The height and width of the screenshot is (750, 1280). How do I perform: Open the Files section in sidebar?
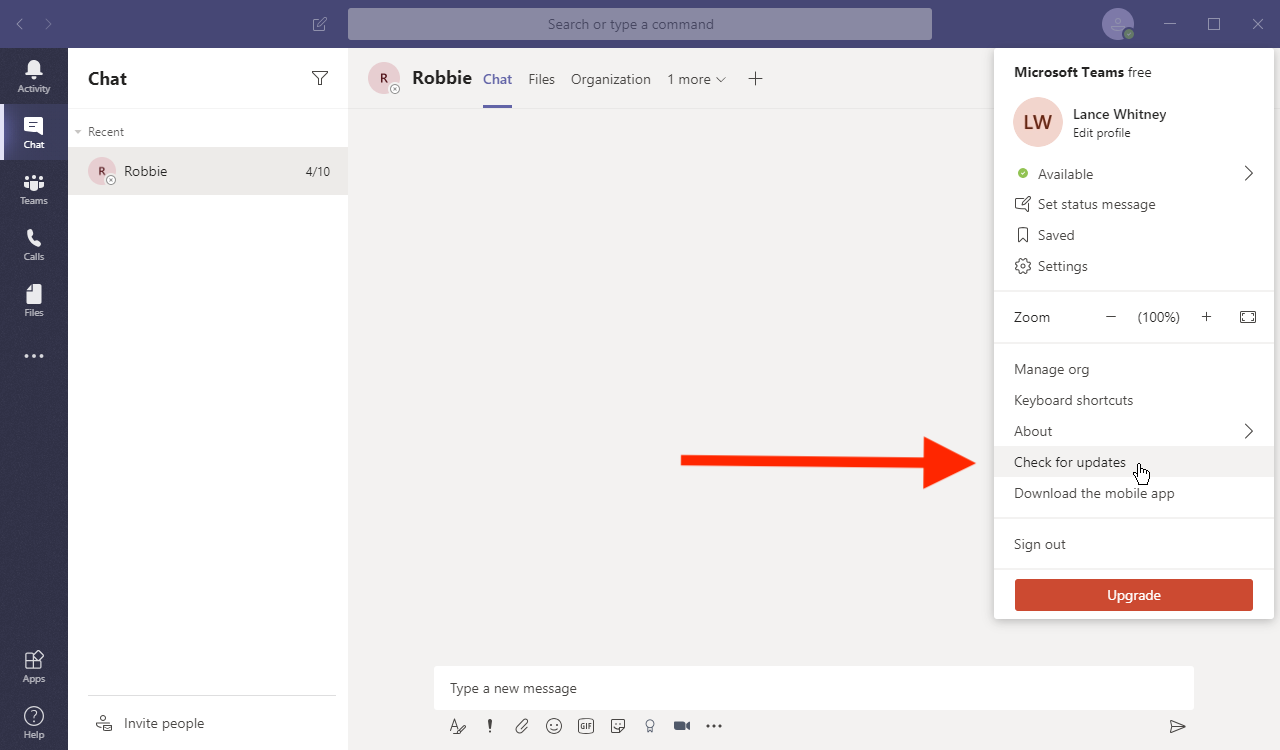[34, 300]
